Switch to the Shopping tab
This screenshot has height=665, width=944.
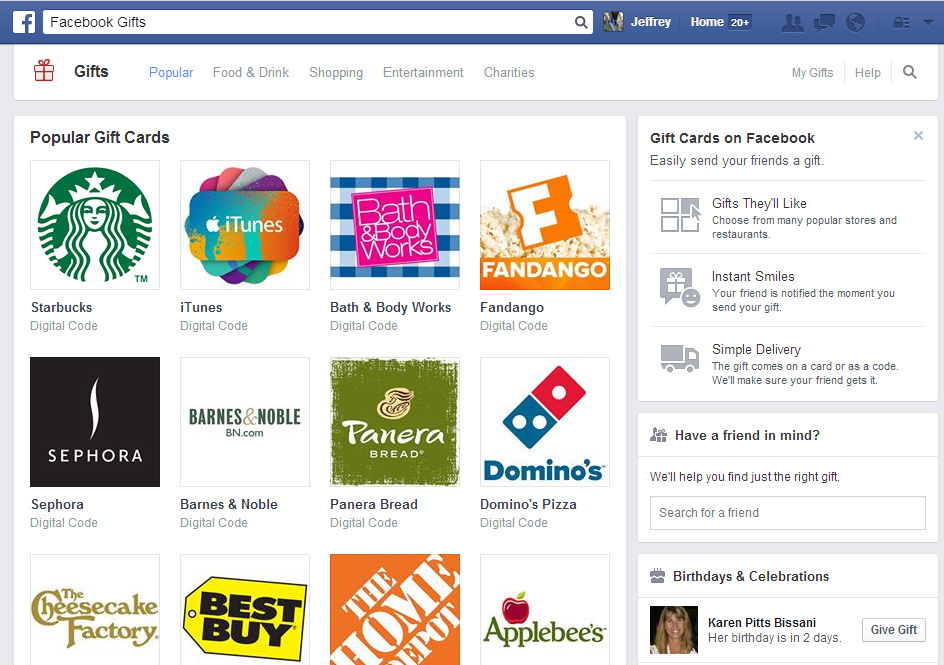tap(336, 72)
